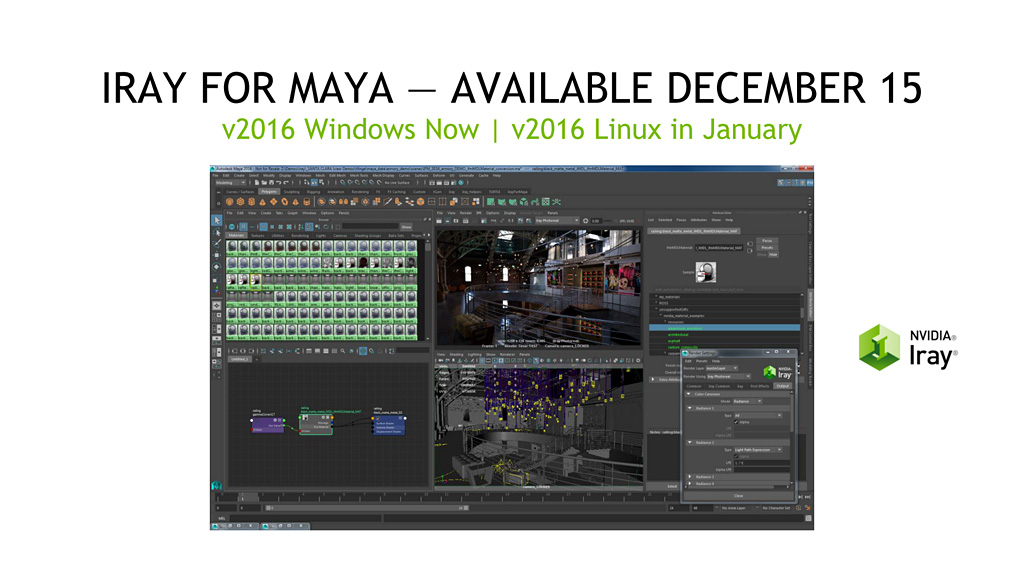
Task: Select the highlighted yellow-bordered material swatch
Action: pos(255,281)
